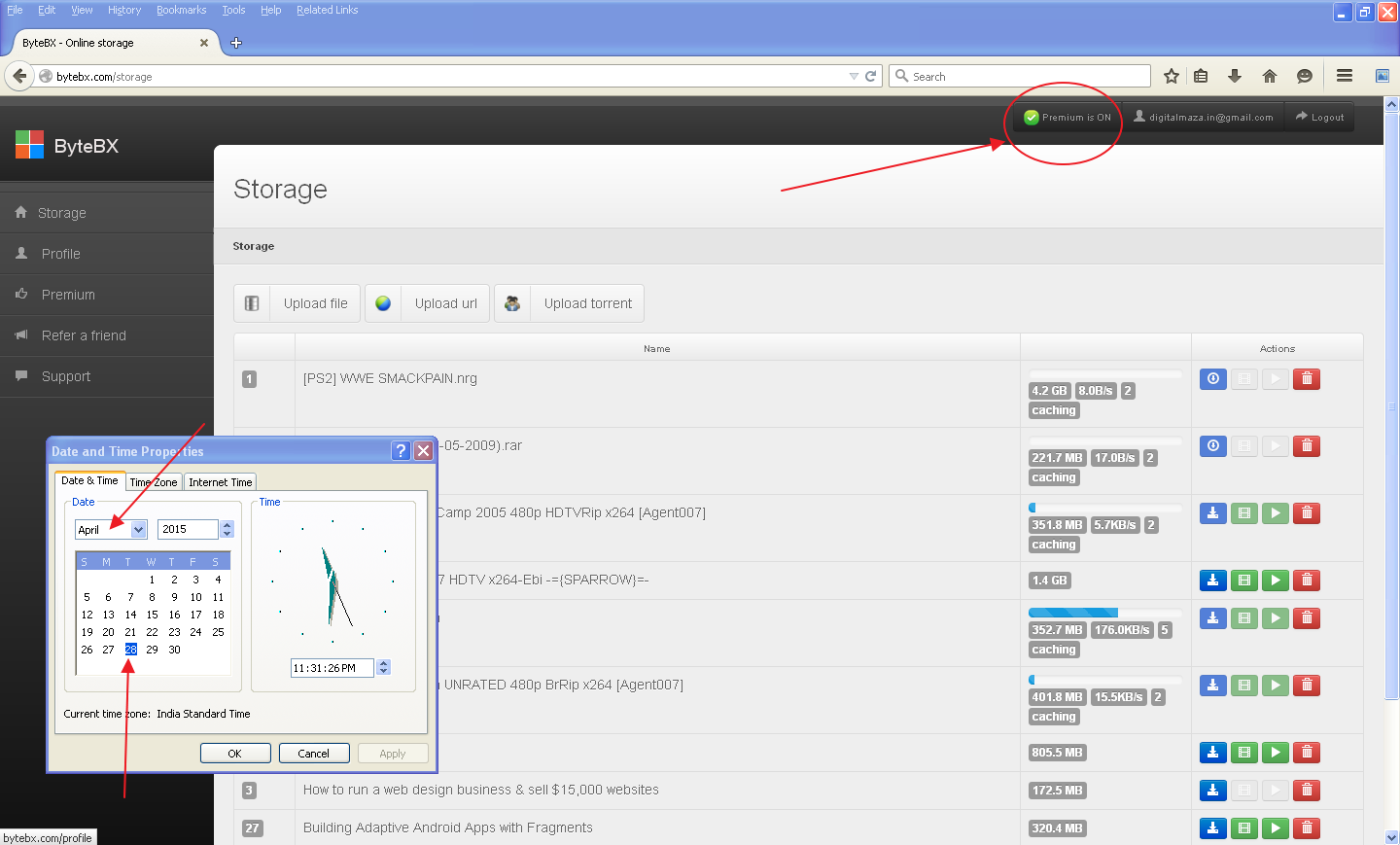Click the 351.8 MB file's progress bar
1400x845 pixels.
(x=1105, y=508)
